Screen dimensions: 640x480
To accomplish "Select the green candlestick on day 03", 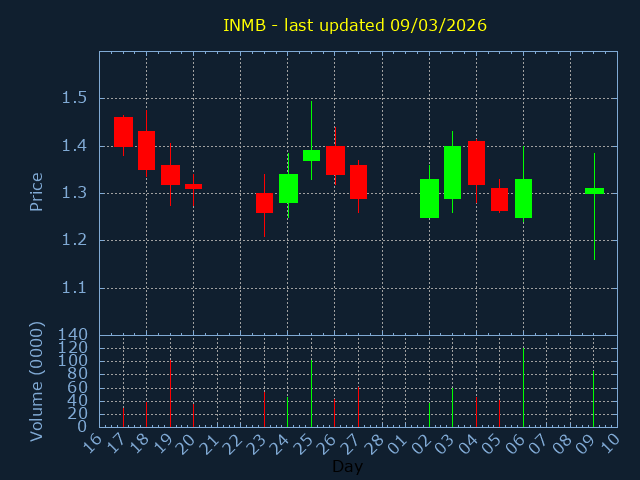I will (452, 172).
